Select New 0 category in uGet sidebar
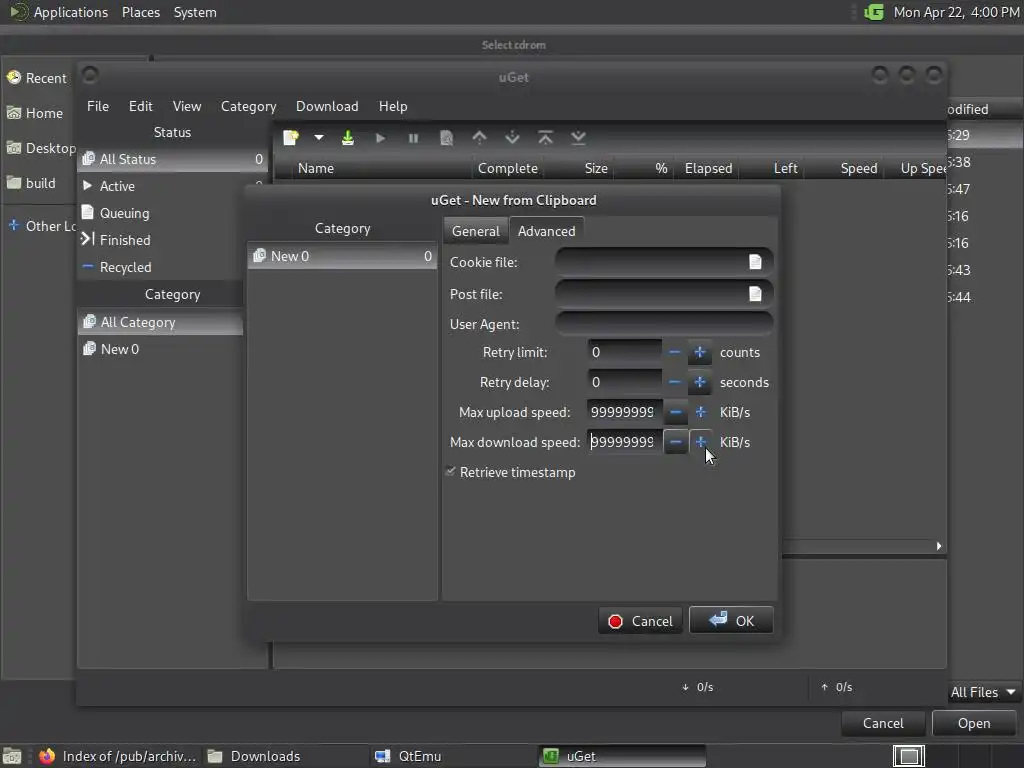The width and height of the screenshot is (1024, 768). [x=161, y=349]
